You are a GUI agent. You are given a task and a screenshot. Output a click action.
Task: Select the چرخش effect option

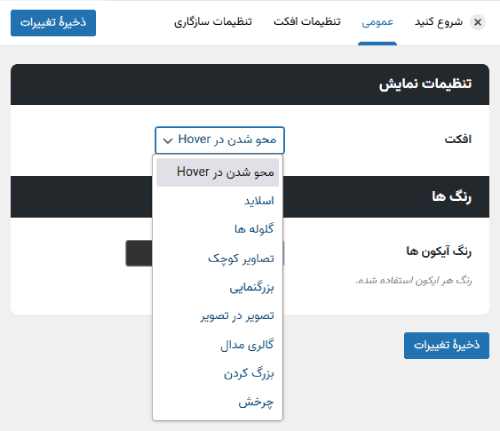[x=217, y=402]
